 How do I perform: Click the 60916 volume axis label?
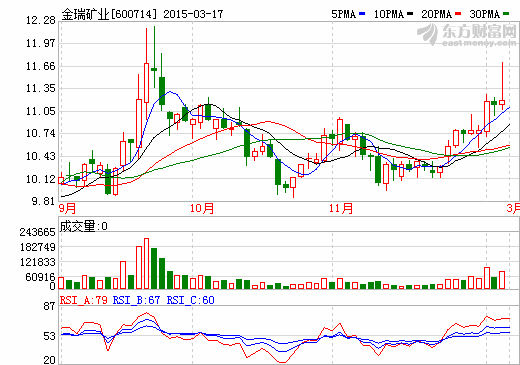coord(40,277)
